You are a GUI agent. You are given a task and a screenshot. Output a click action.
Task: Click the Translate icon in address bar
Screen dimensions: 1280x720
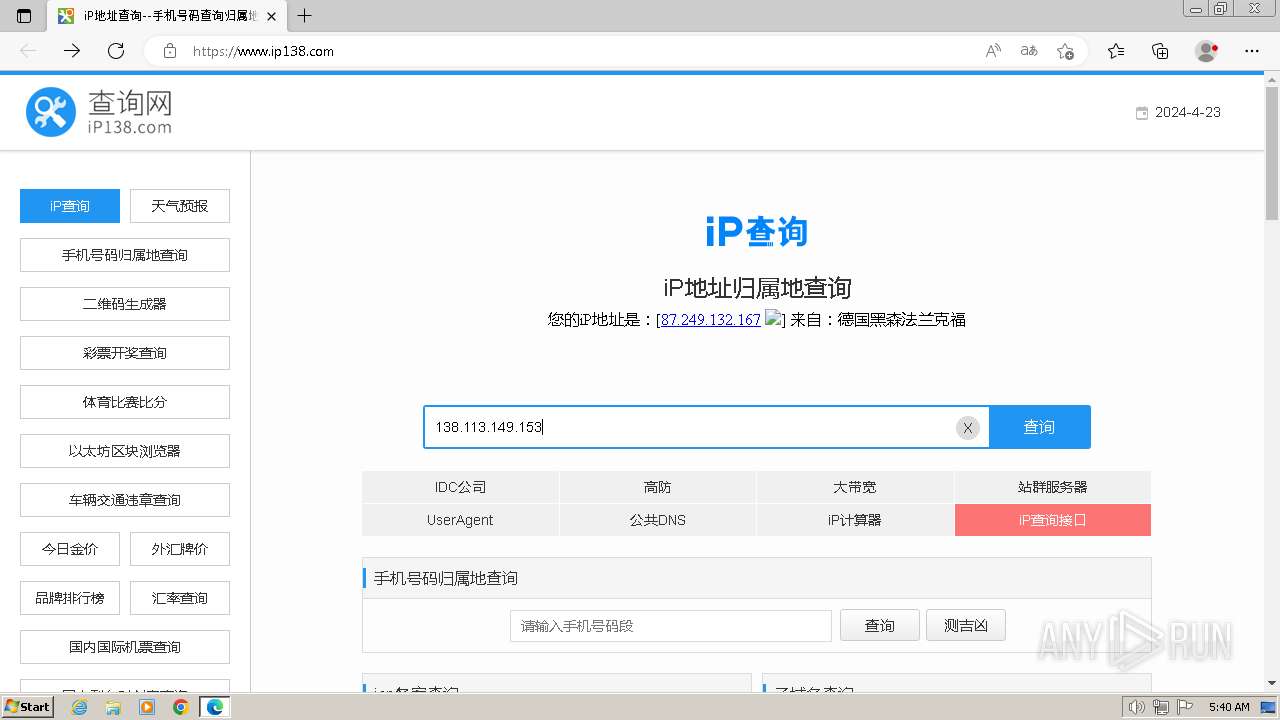pyautogui.click(x=1029, y=51)
